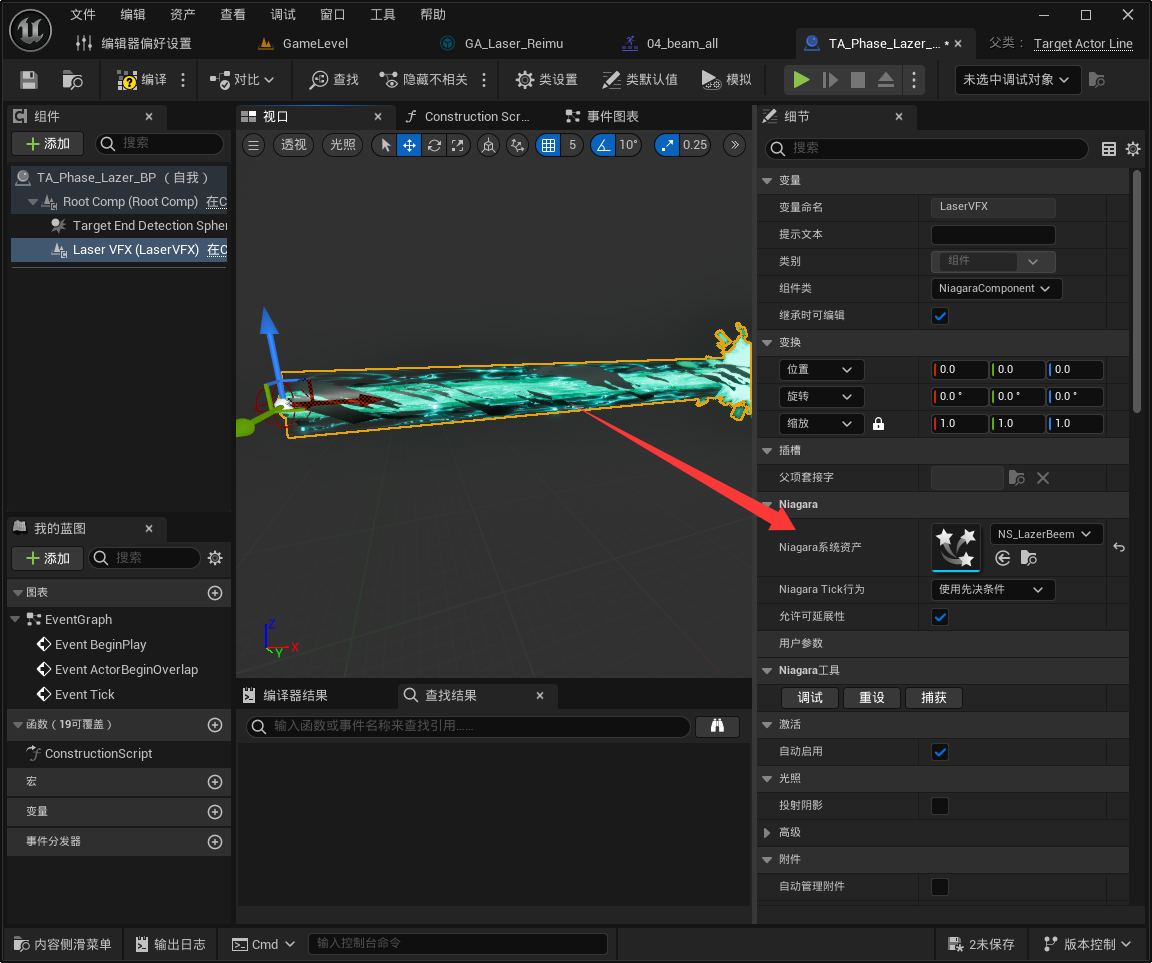The width and height of the screenshot is (1152, 963).
Task: Toggle surface snapping icon
Action: (x=518, y=145)
